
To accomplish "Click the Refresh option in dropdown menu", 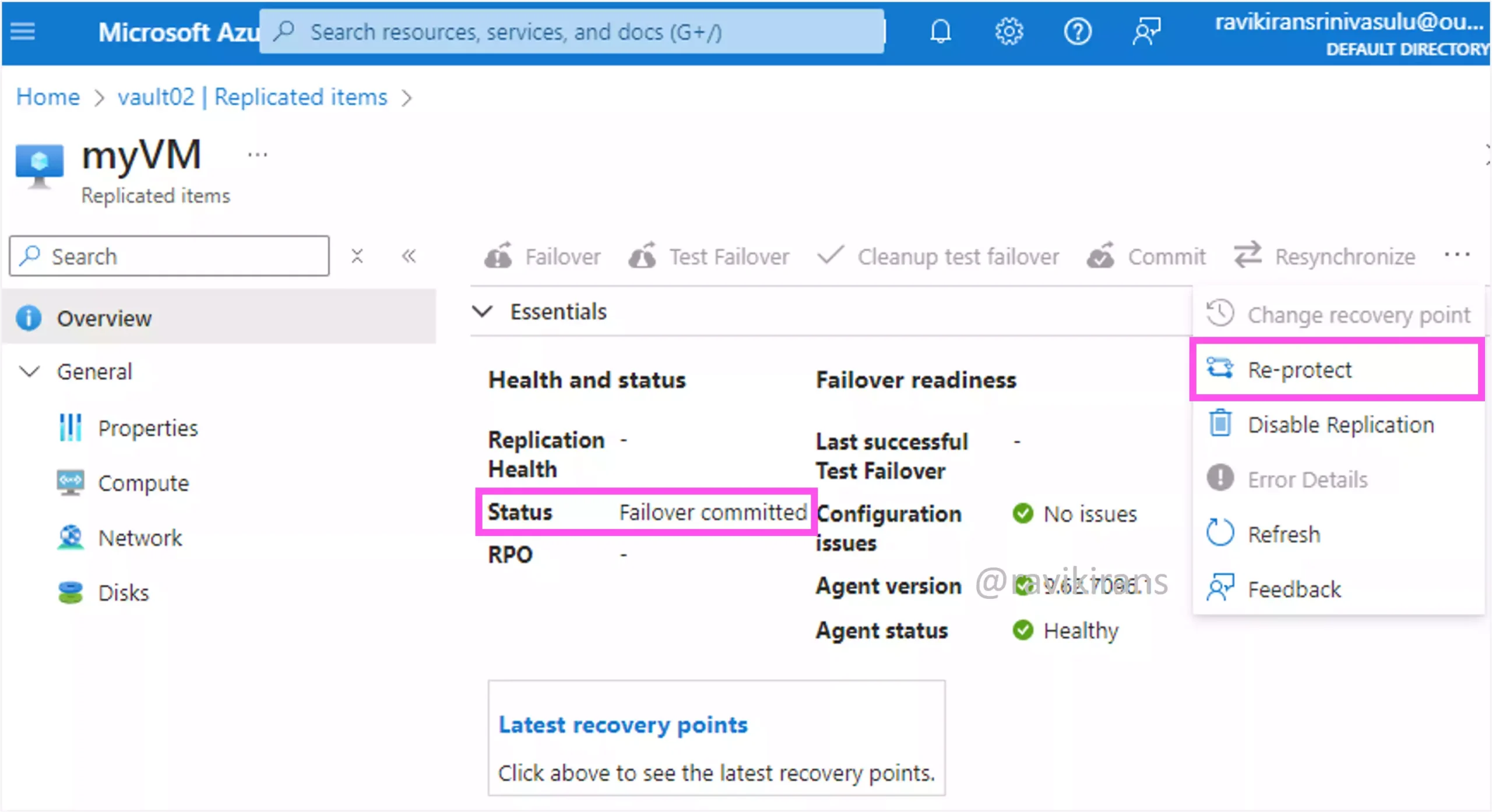I will pos(1283,533).
